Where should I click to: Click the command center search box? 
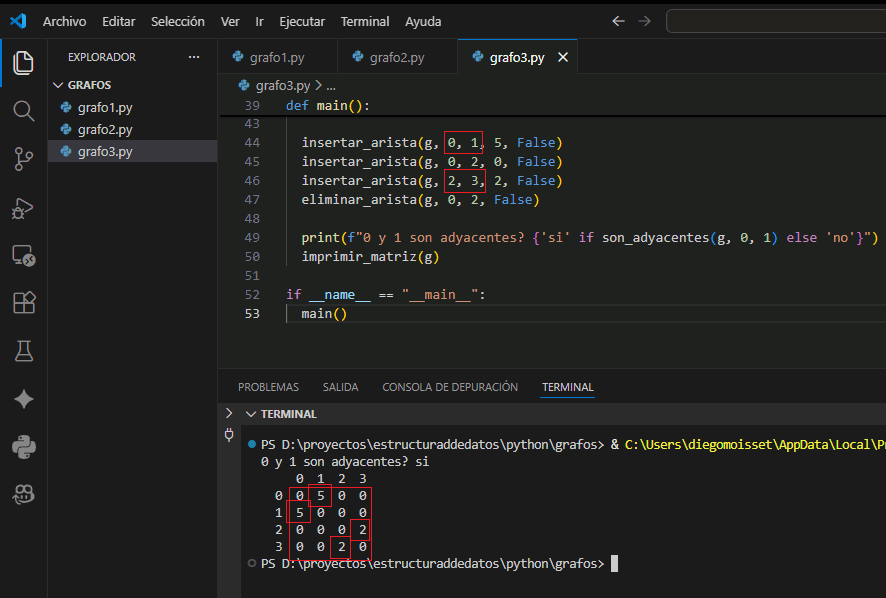775,21
